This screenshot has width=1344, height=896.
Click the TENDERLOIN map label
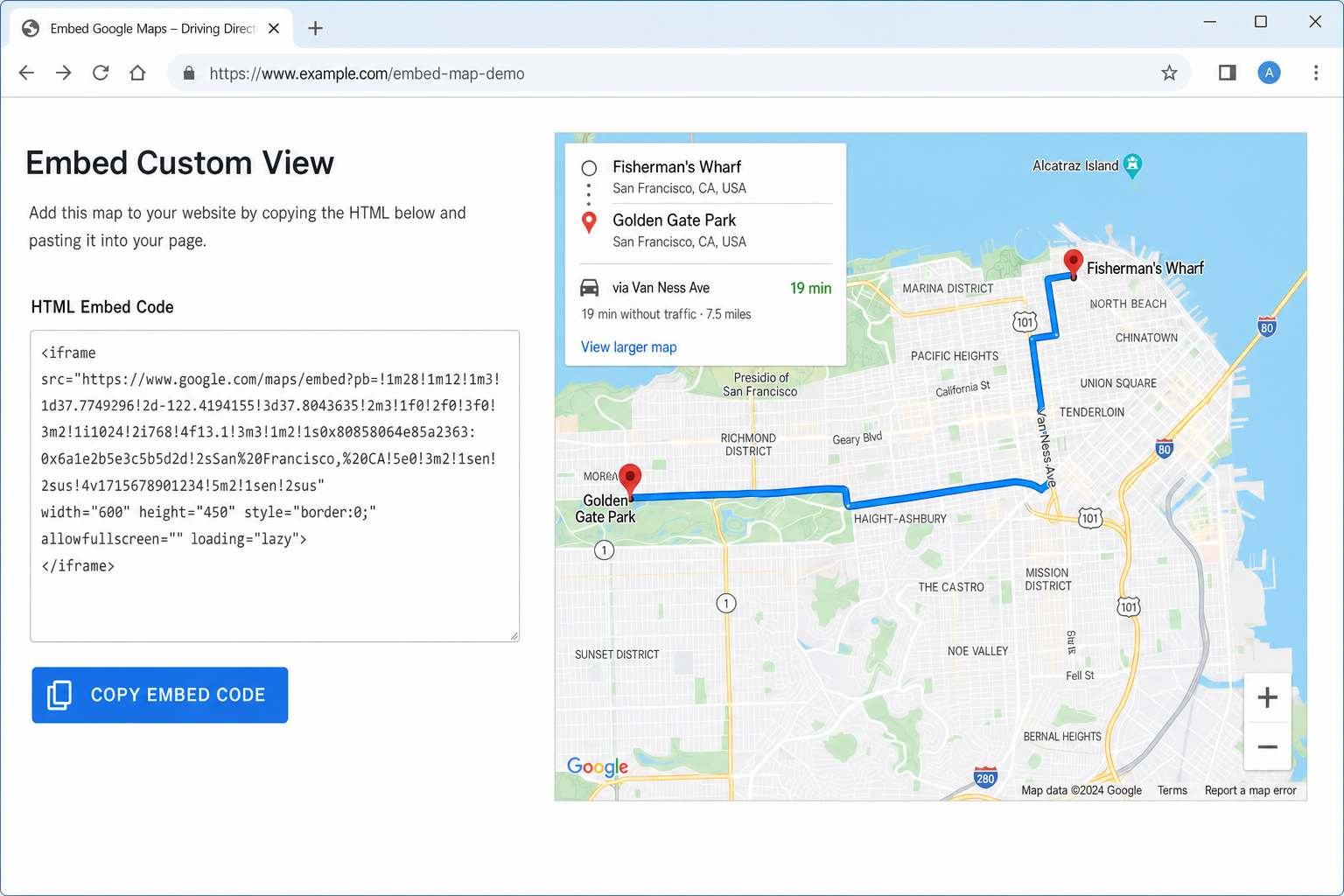point(1092,412)
